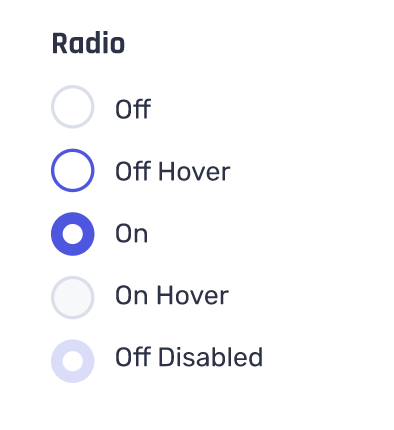Click the "Off Hover" label text
This screenshot has height=430, width=394.
[173, 171]
